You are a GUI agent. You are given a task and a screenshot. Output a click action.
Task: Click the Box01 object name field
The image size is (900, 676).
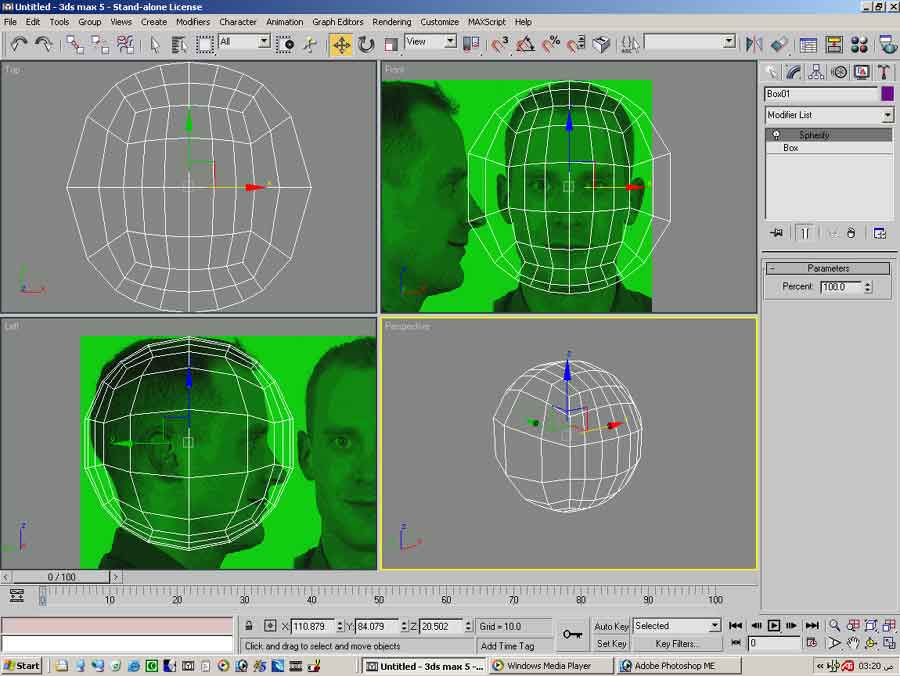click(x=821, y=94)
